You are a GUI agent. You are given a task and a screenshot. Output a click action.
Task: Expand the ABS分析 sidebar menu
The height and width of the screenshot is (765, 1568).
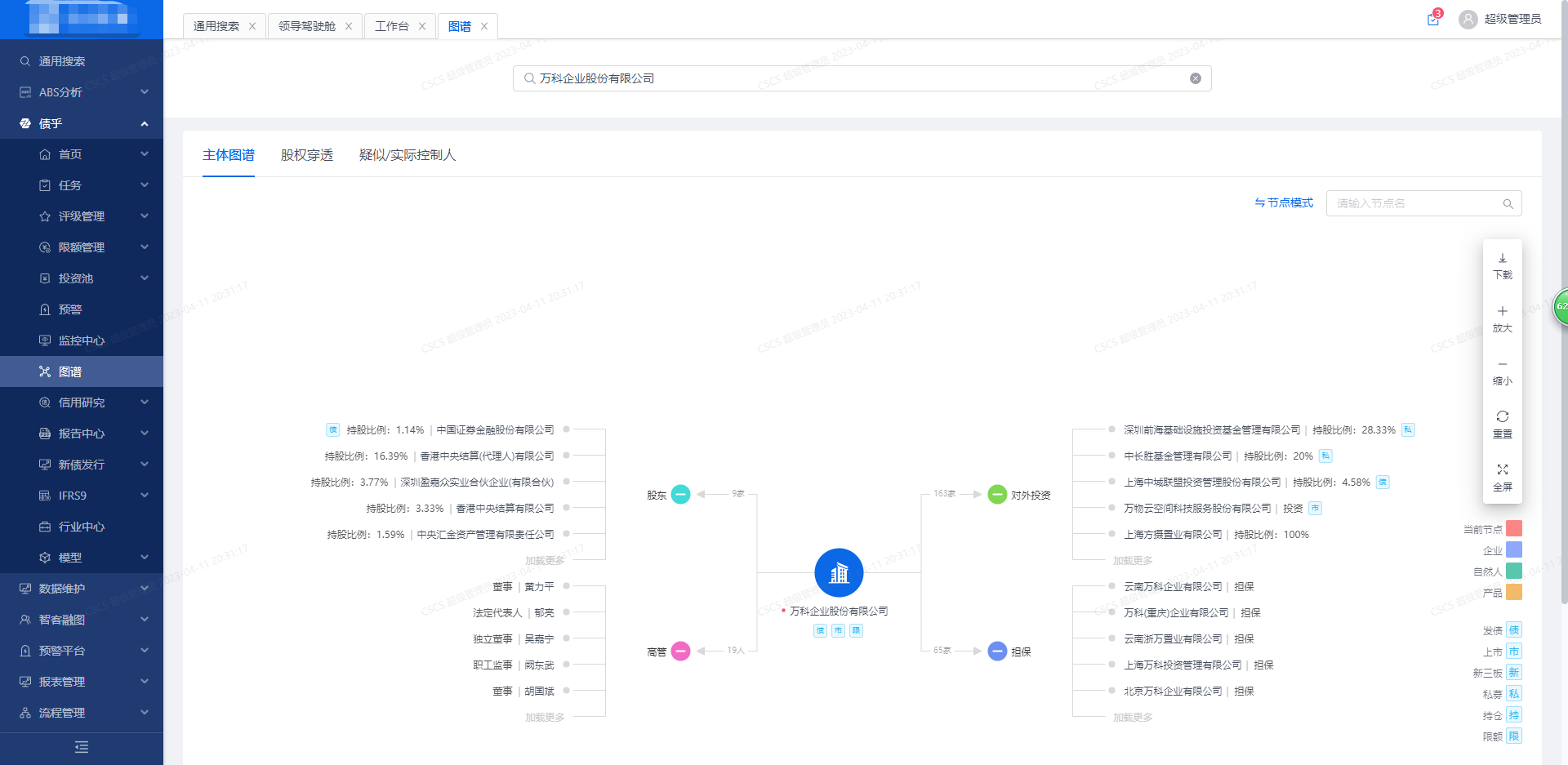[x=82, y=92]
